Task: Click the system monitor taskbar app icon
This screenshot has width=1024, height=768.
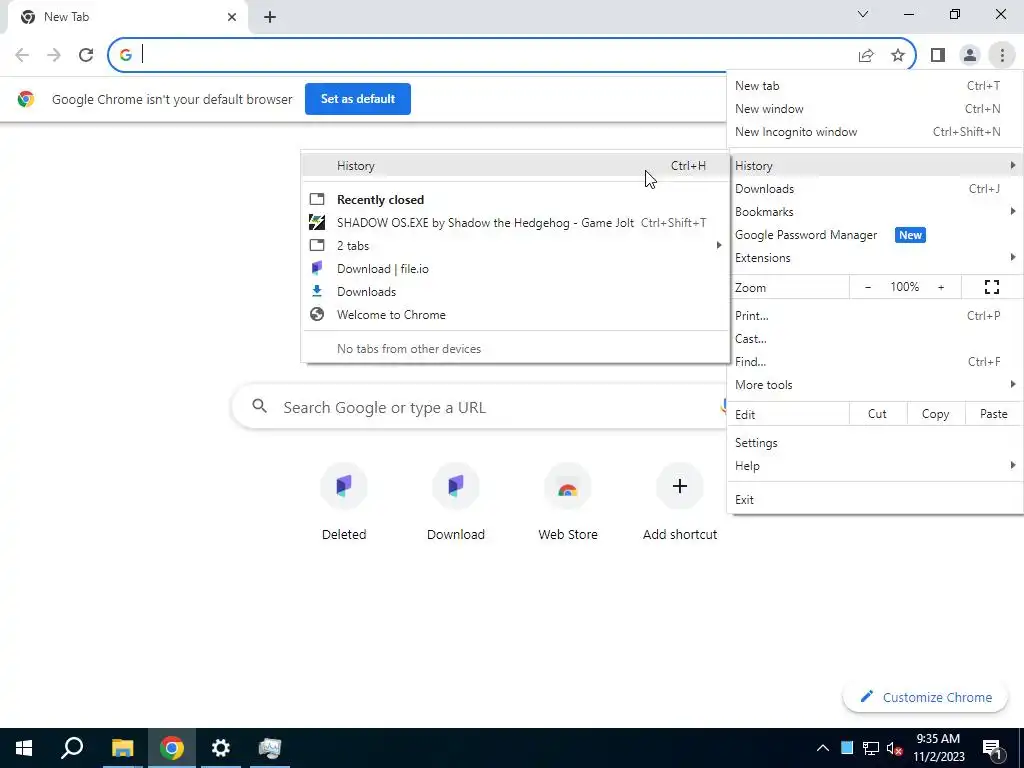Action: coord(270,748)
